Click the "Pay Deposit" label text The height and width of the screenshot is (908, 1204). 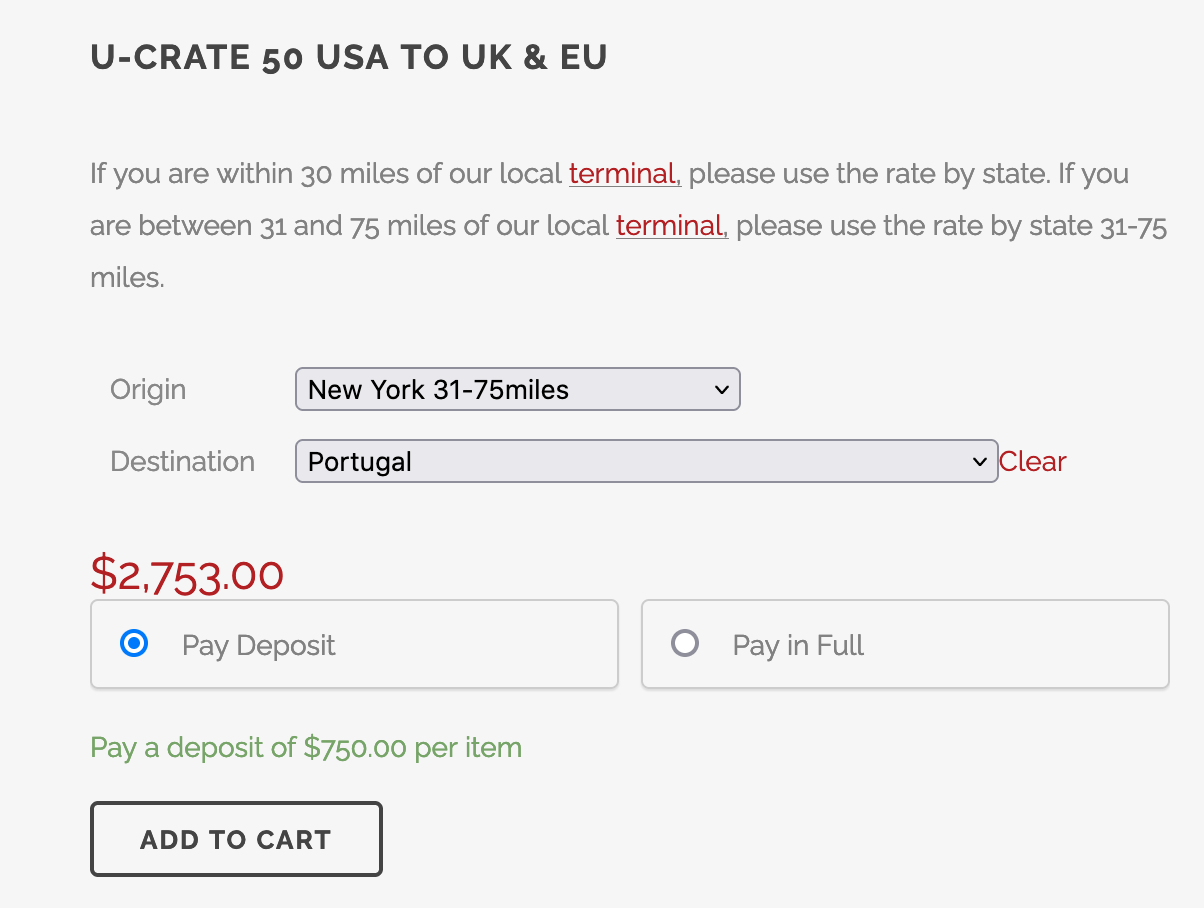[x=258, y=646]
